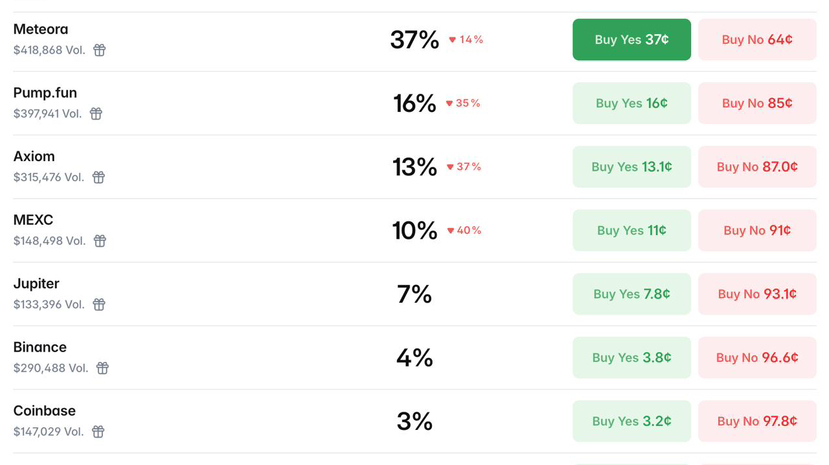Click the gift icon beside Coinbase volume
Image resolution: width=829 pixels, height=465 pixels.
tap(98, 432)
